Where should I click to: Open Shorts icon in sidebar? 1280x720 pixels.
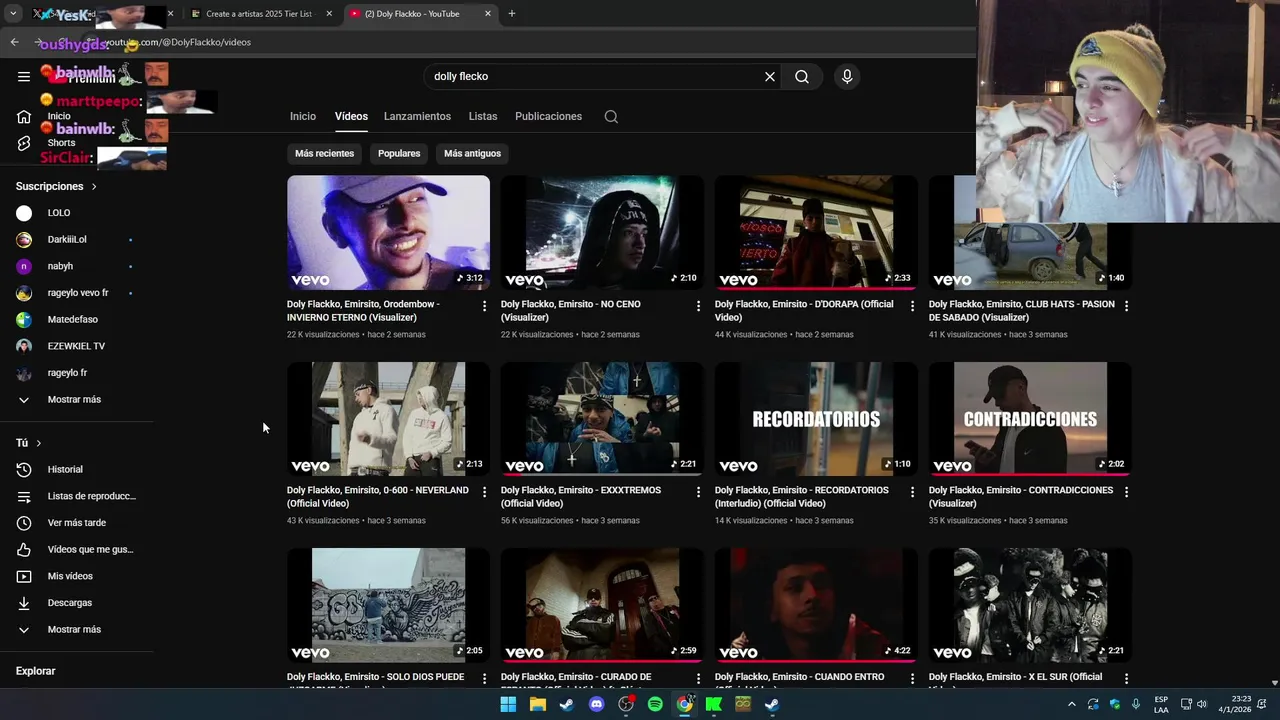point(24,143)
